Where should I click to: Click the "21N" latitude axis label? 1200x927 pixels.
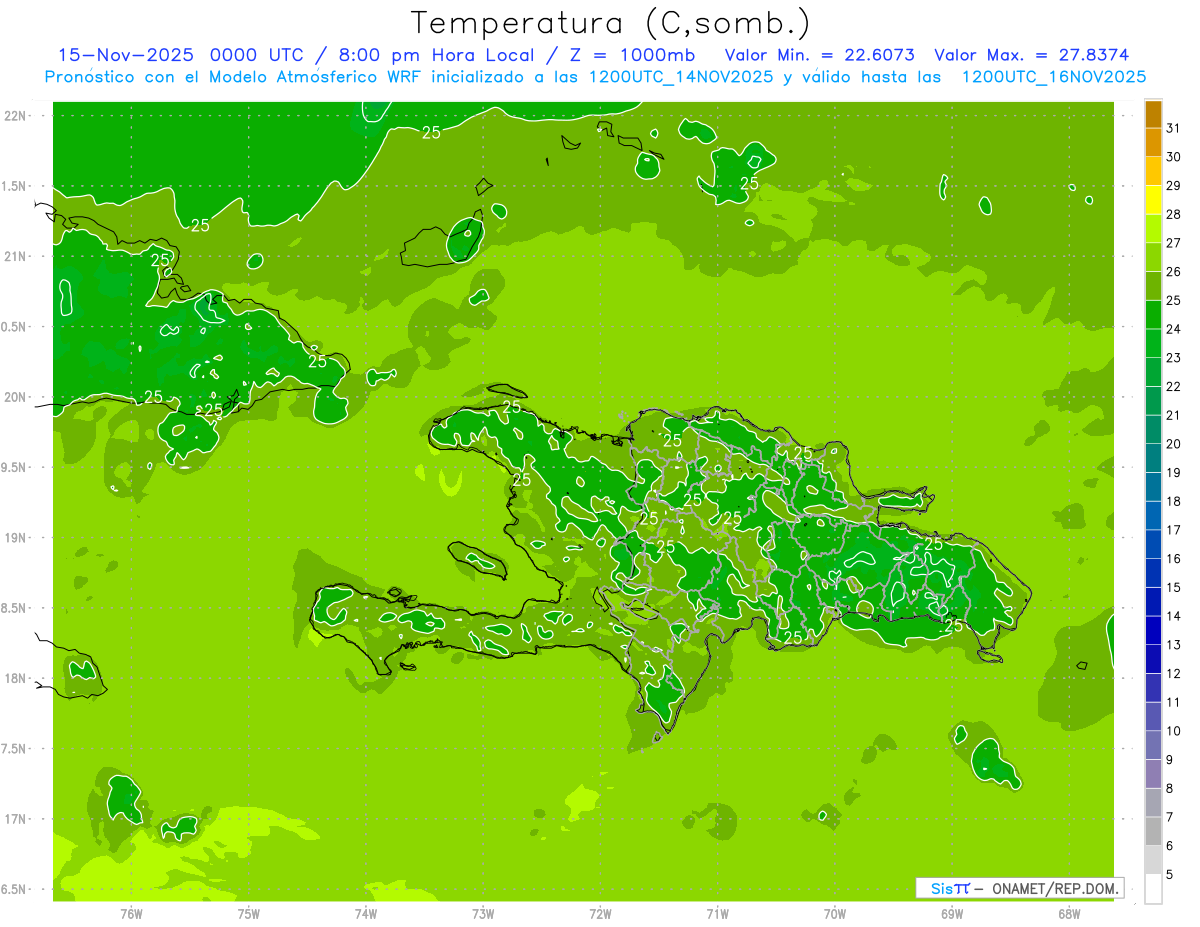pos(16,256)
